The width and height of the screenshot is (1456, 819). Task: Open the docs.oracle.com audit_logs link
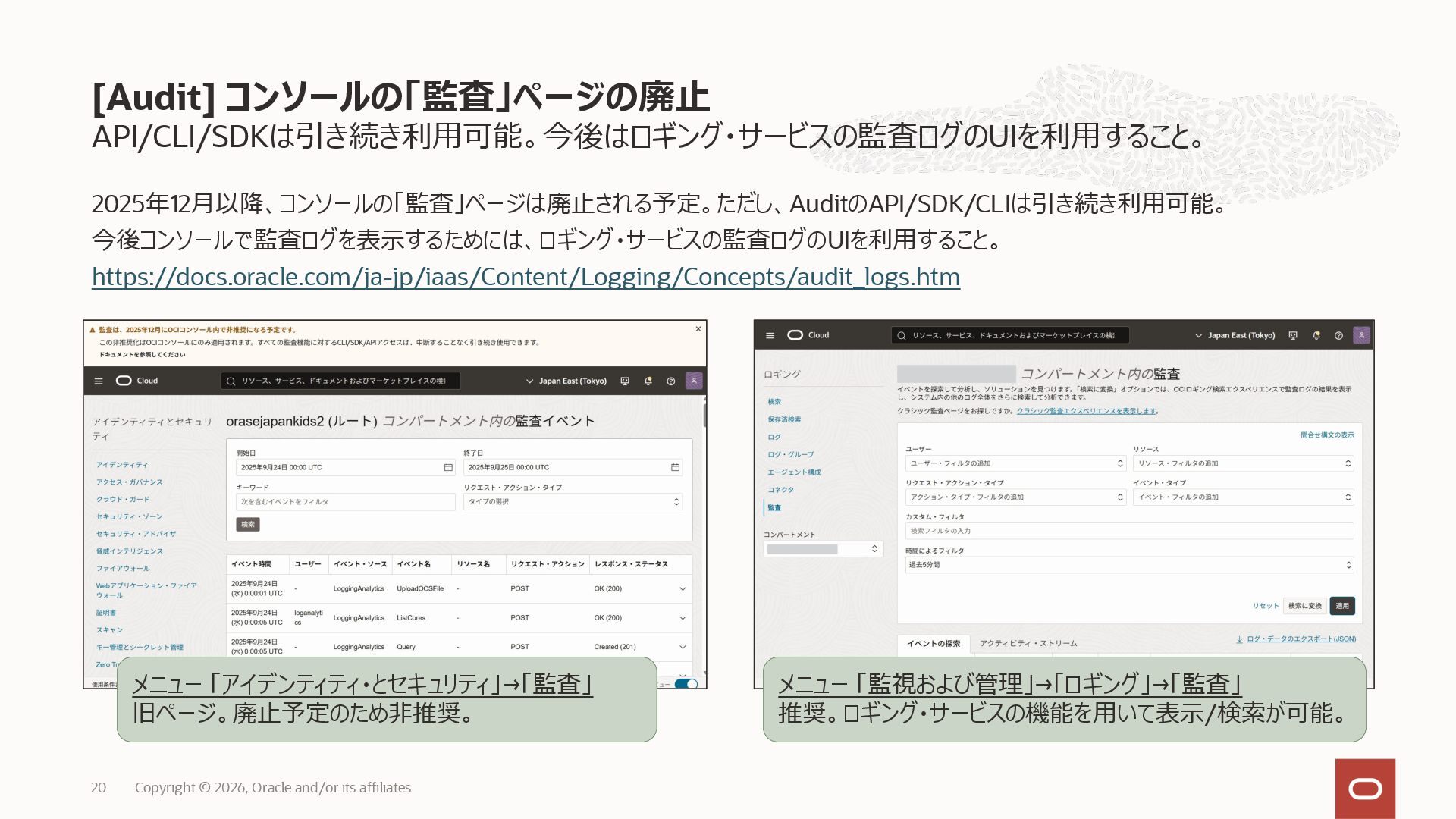pyautogui.click(x=526, y=277)
